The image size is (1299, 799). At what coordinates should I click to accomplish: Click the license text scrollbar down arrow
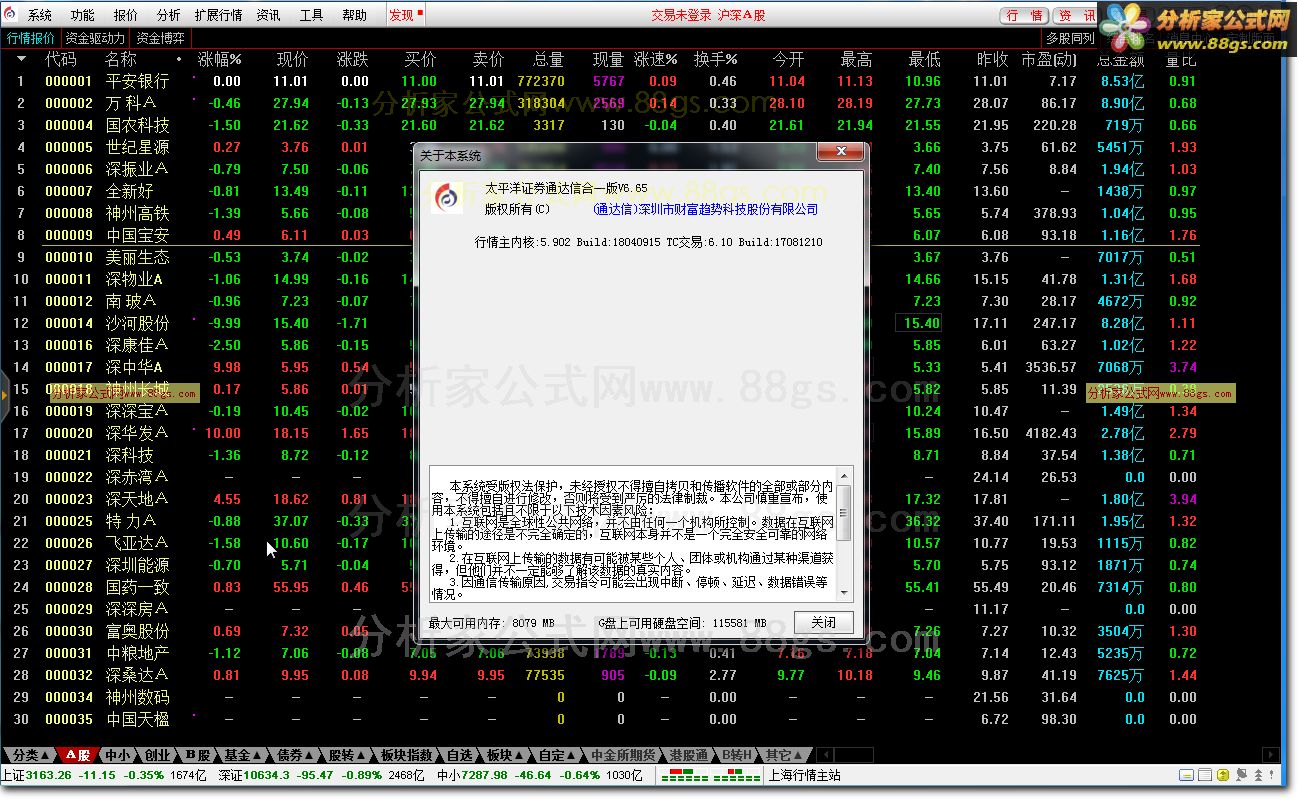(x=844, y=593)
